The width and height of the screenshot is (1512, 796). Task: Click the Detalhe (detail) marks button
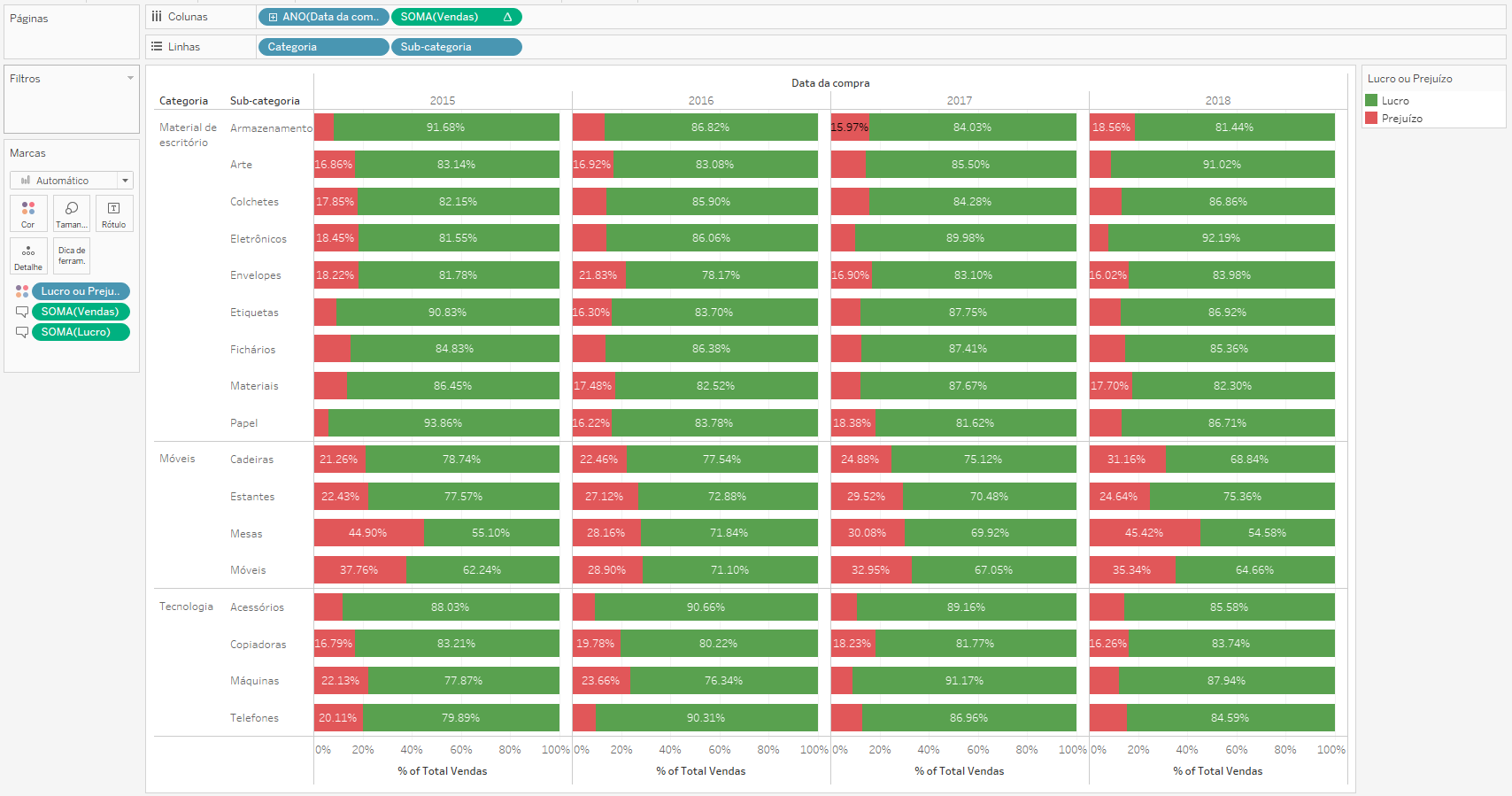[x=28, y=256]
